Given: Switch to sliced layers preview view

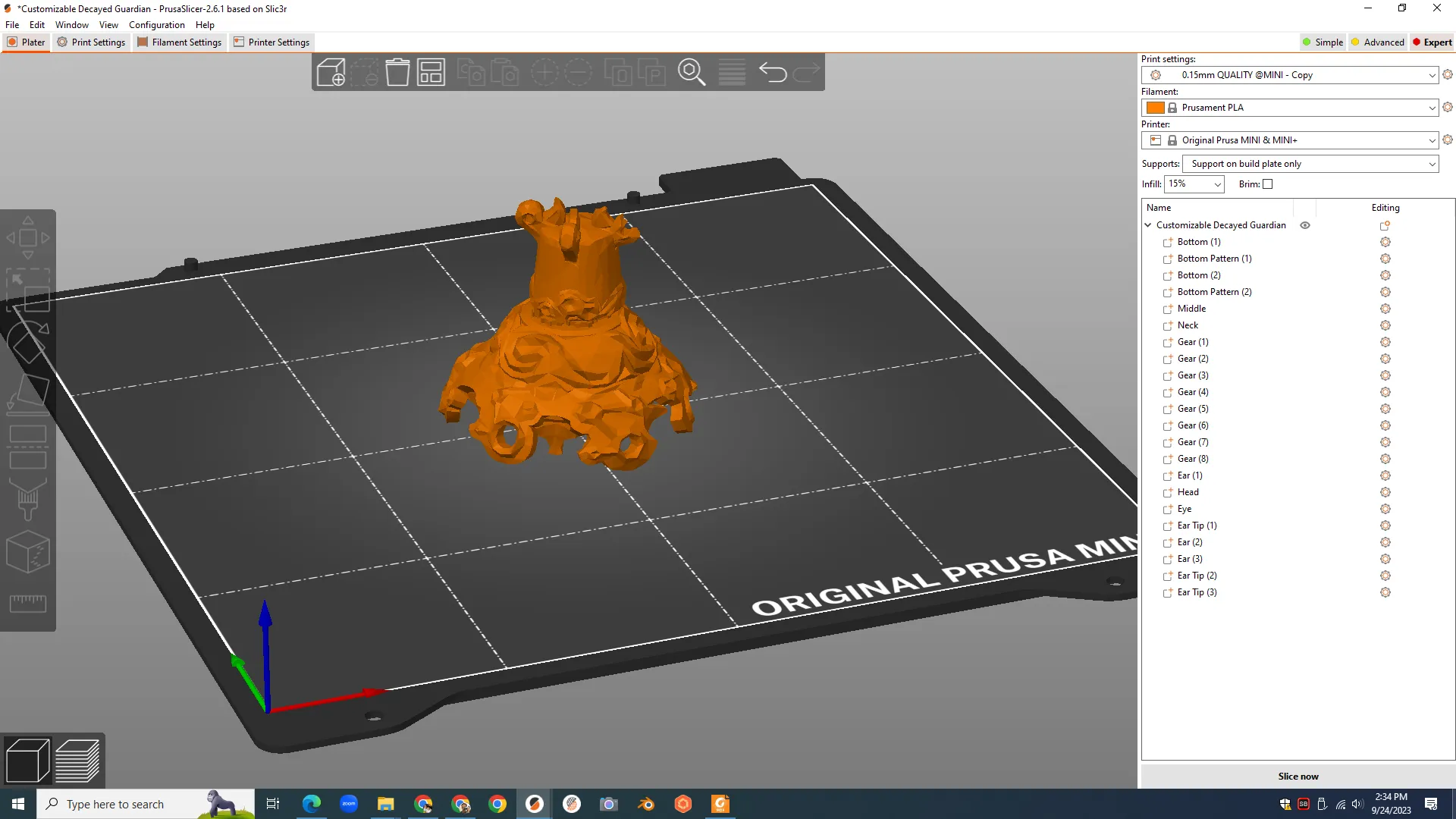Looking at the screenshot, I should [x=77, y=760].
